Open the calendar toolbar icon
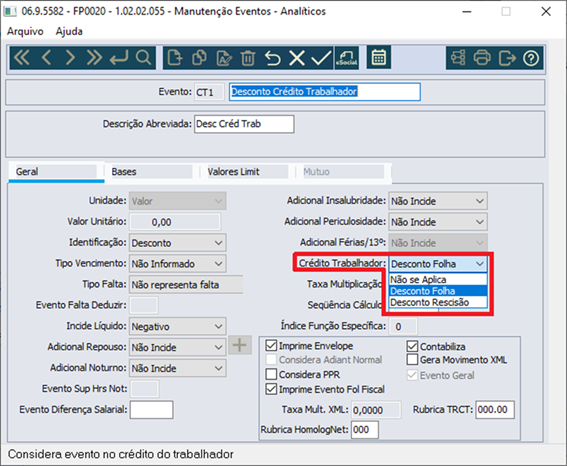Viewport: 567px width, 466px height. pyautogui.click(x=379, y=57)
